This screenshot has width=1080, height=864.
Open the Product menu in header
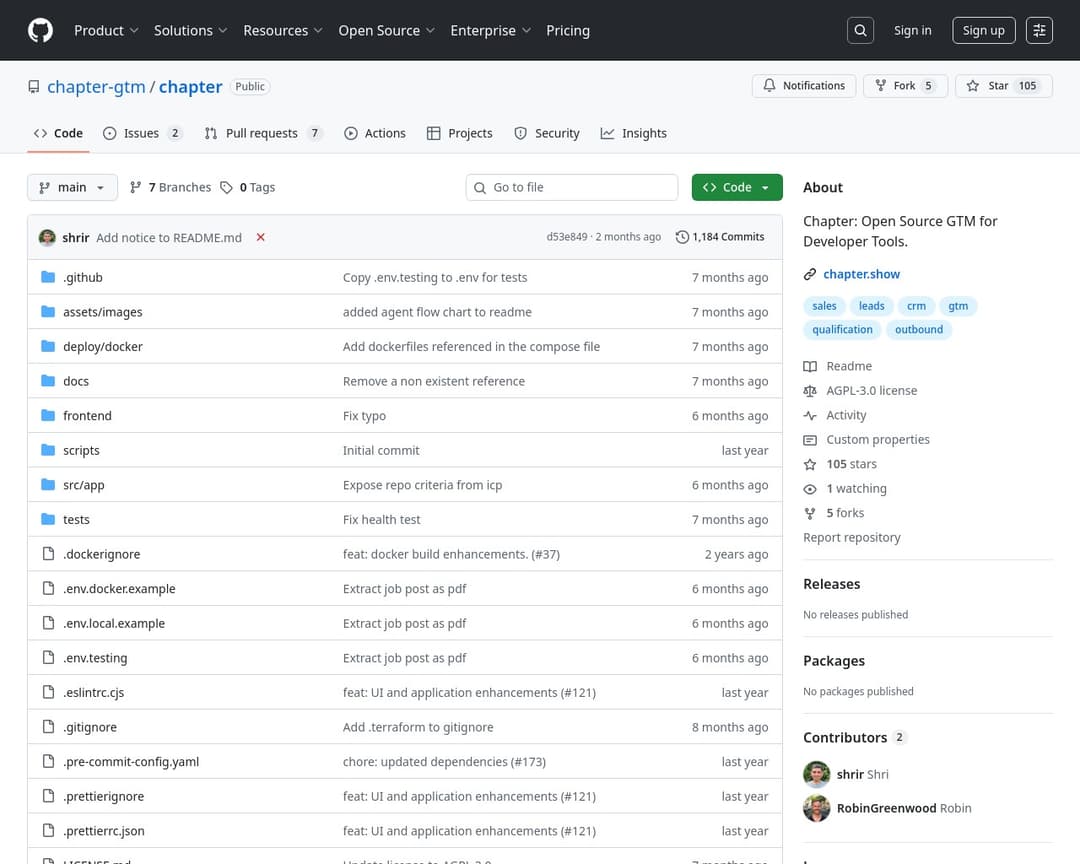click(106, 30)
